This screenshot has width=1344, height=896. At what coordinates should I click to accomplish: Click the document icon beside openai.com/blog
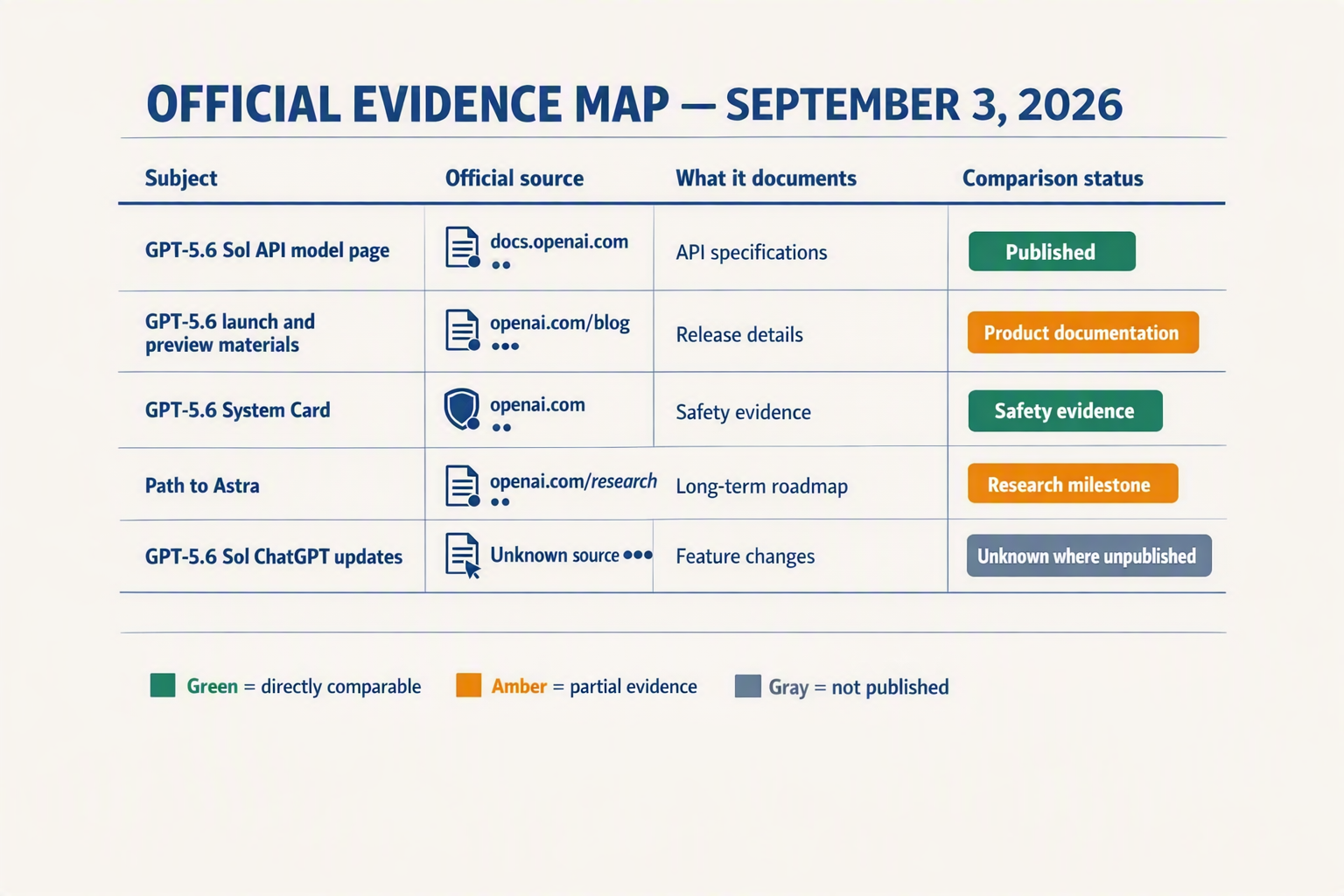click(462, 330)
